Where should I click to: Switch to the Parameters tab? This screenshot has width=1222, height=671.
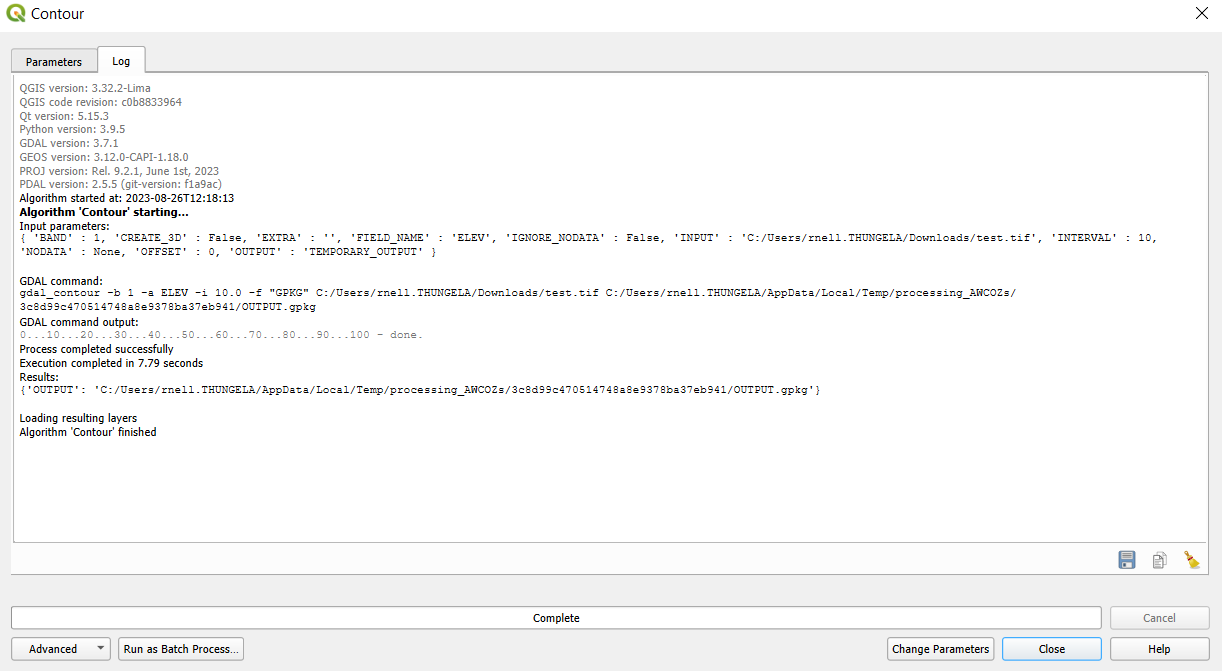pos(53,61)
